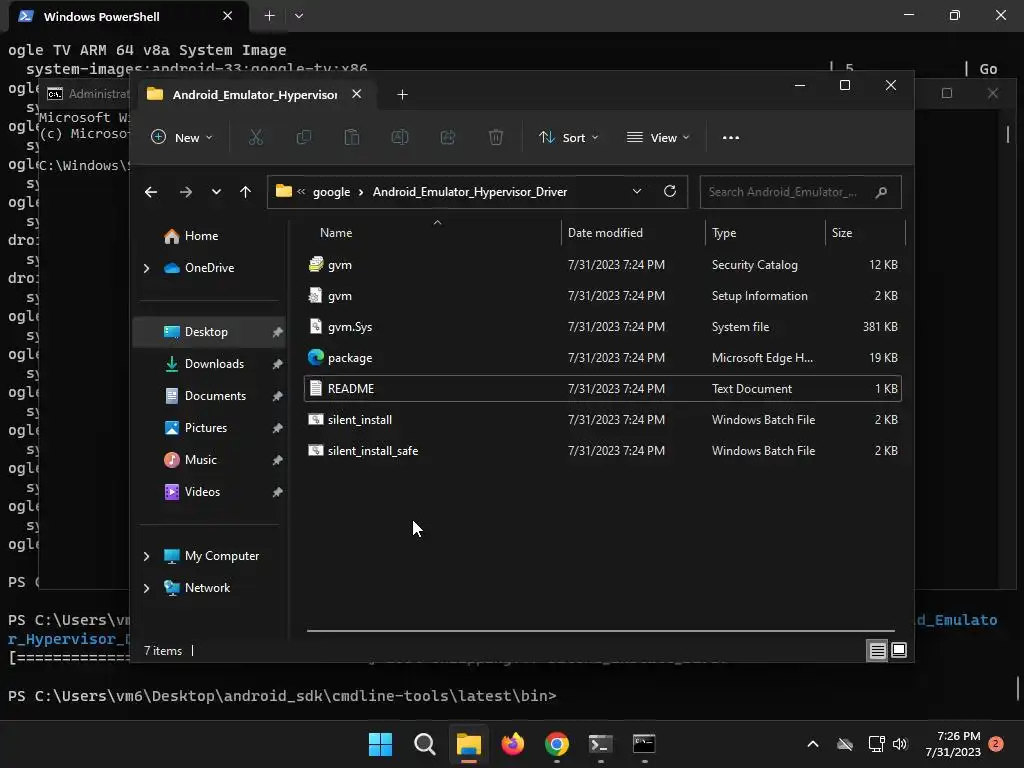Select the Android_Emulator_Hypervisor Explorer tab

coord(255,95)
